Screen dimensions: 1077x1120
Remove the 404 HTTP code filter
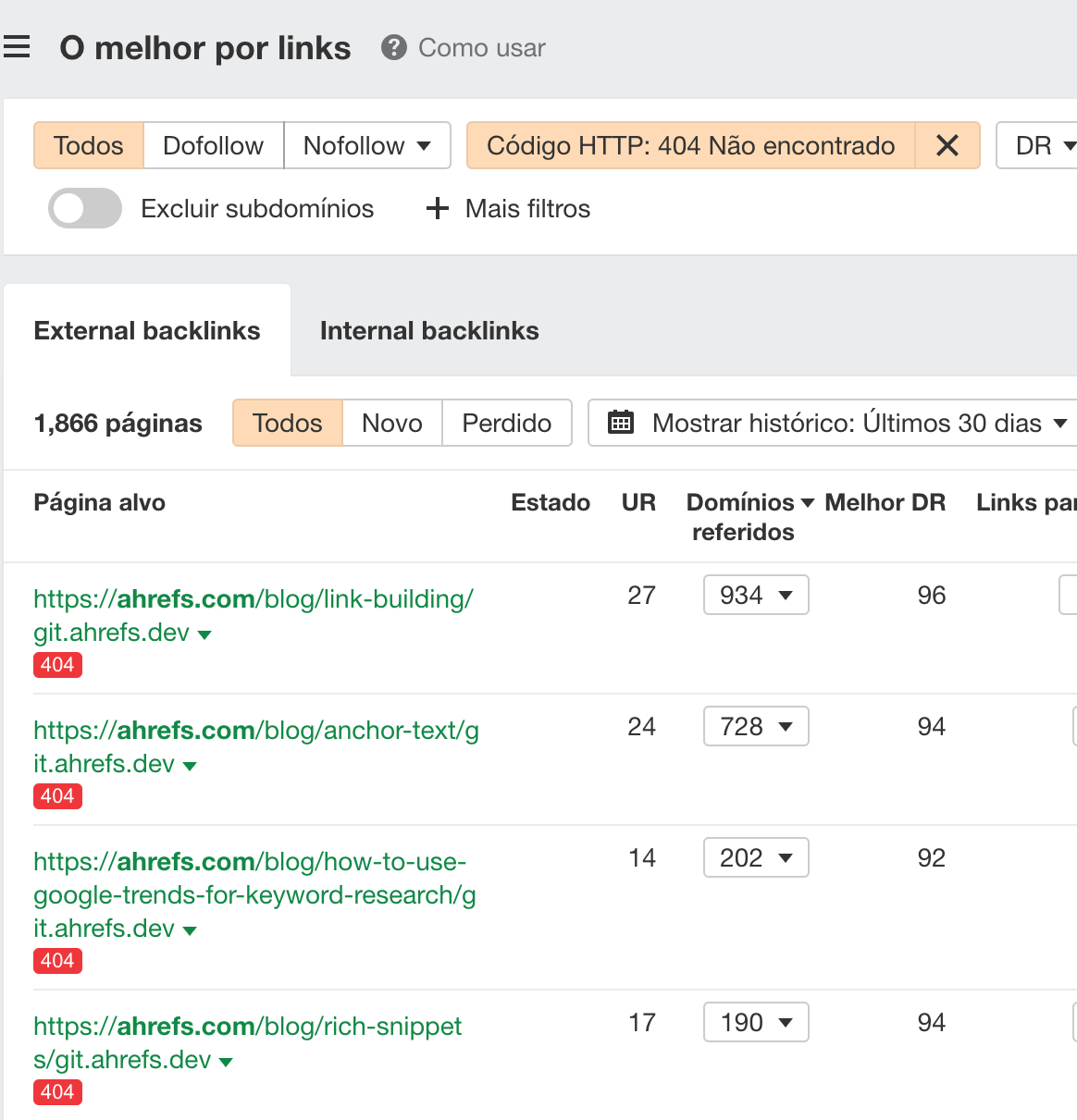(x=947, y=145)
